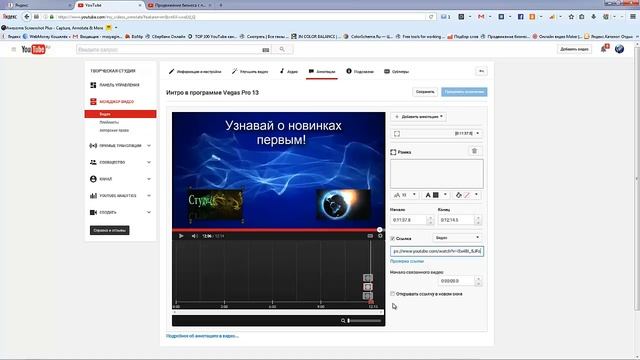Click the link check (Проверка ссылки) link

click(x=407, y=261)
